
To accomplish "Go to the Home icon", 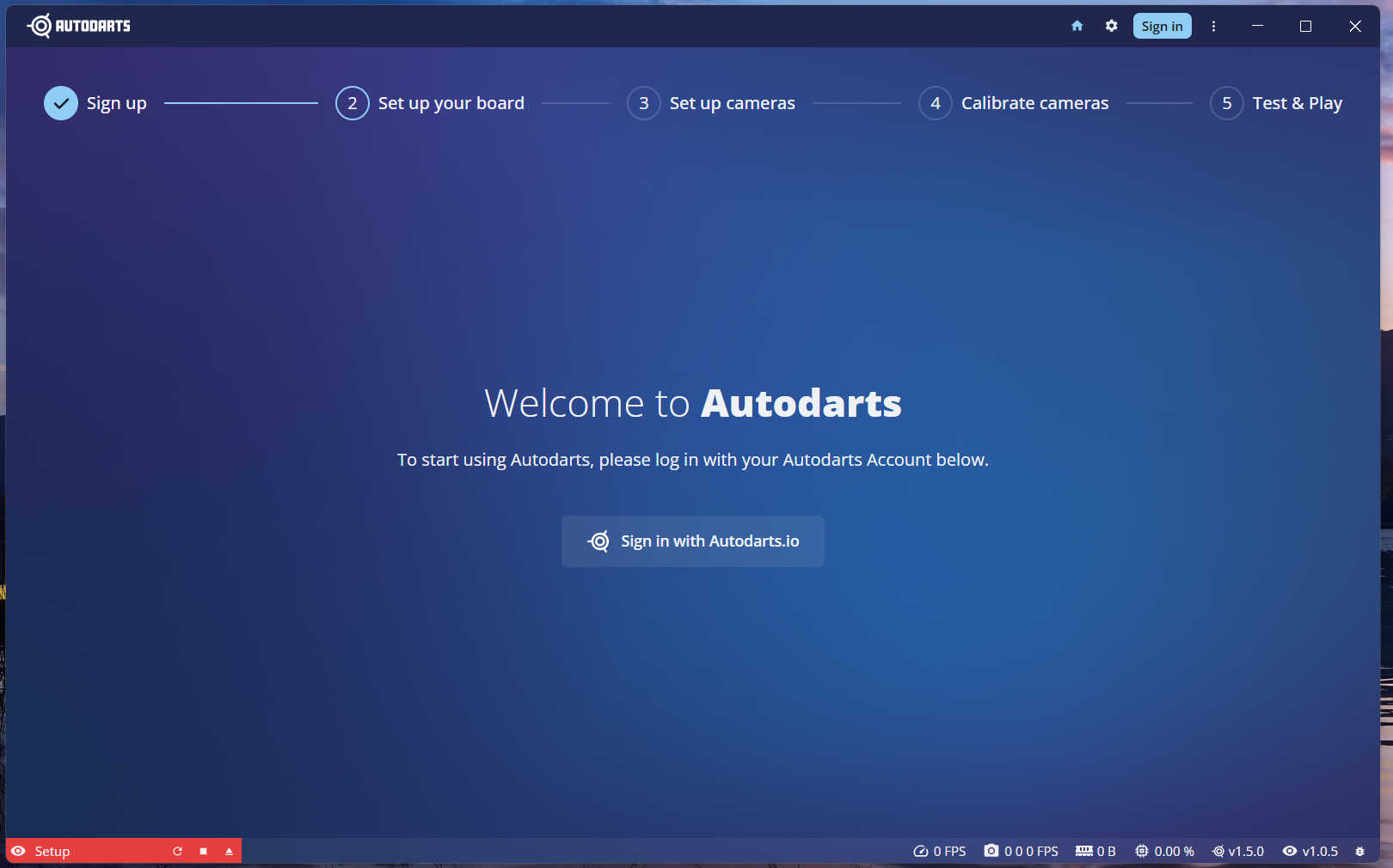I will [x=1077, y=26].
